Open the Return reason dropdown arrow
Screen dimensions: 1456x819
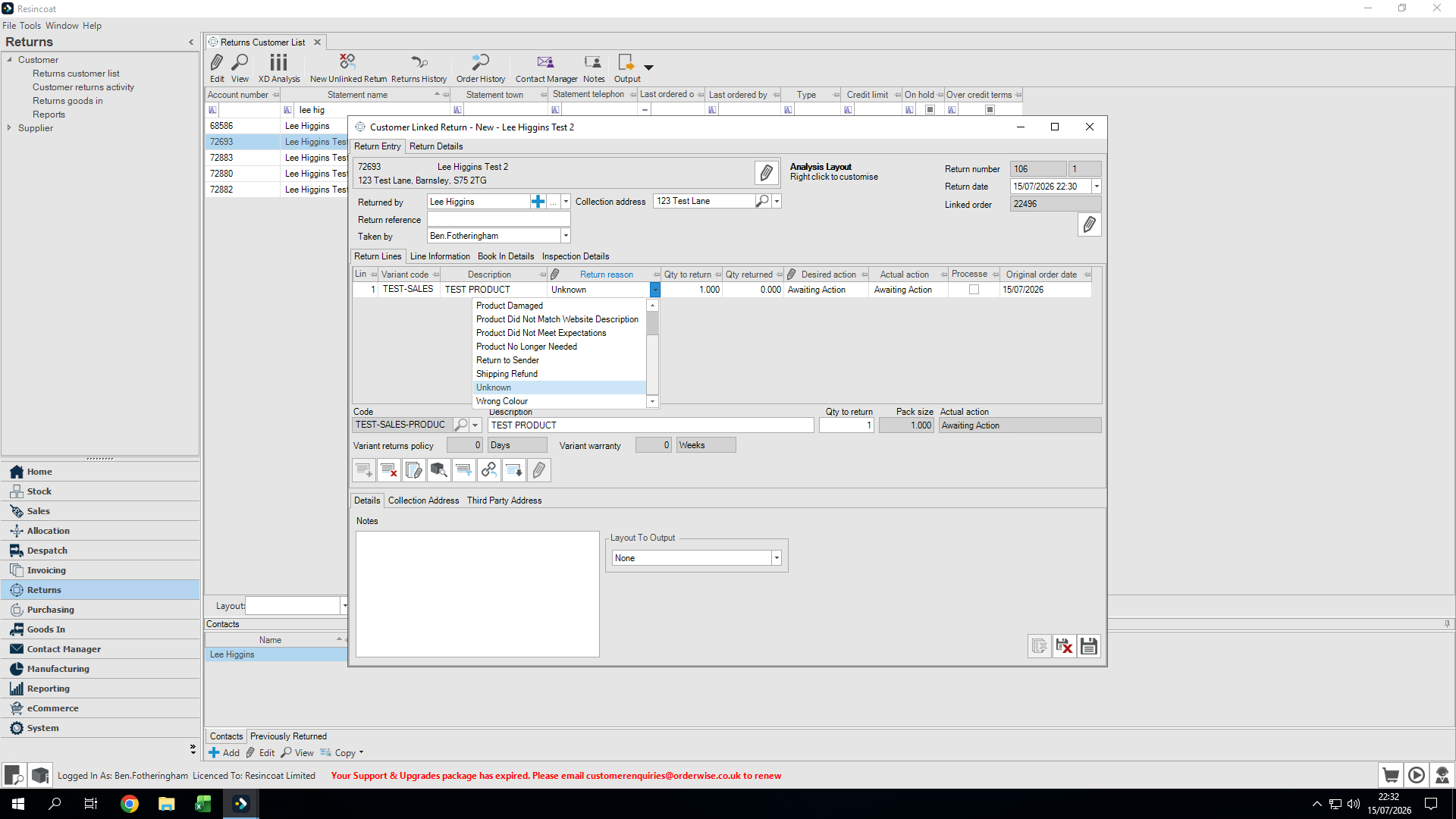click(x=655, y=290)
